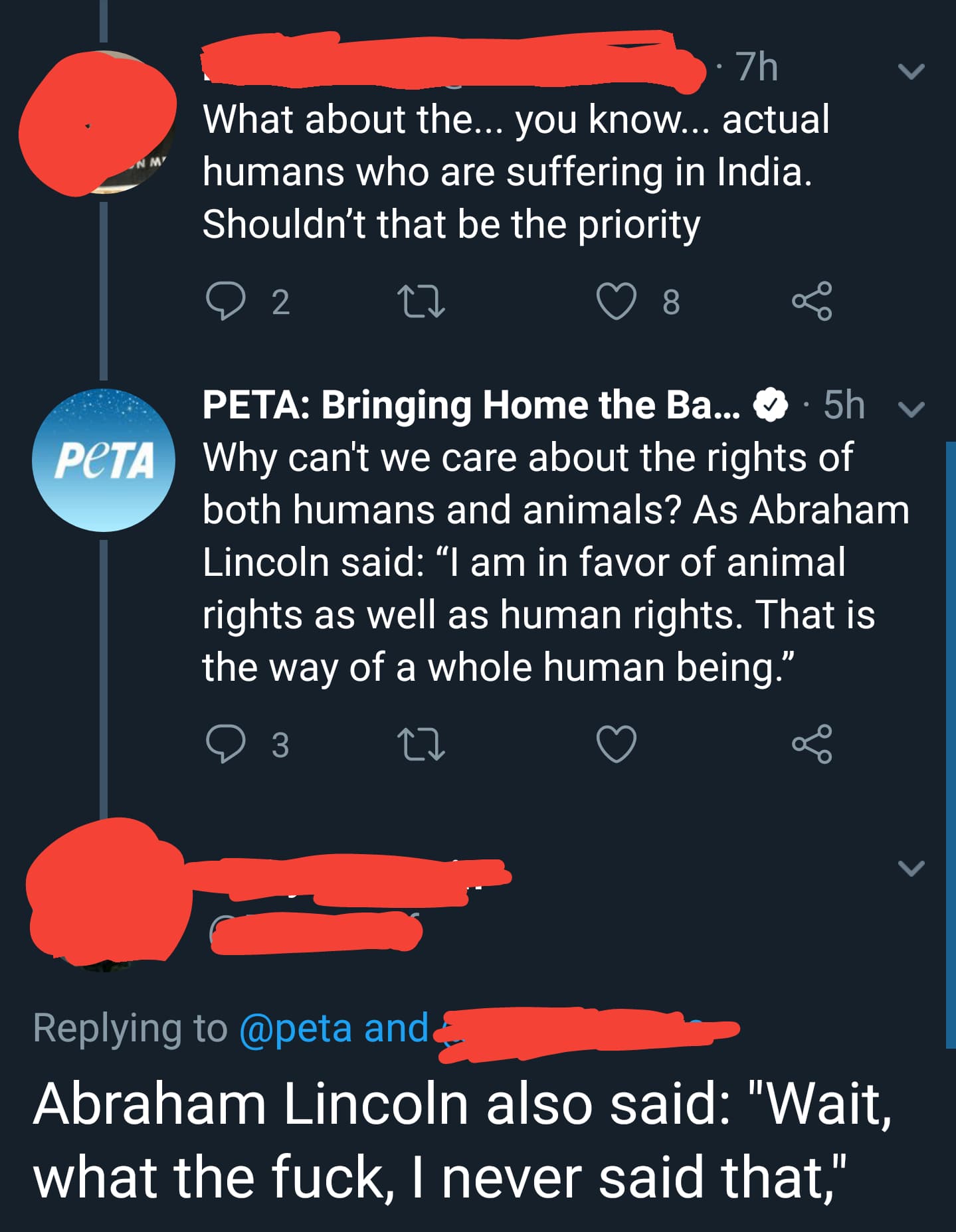Like PETA's Abraham Lincoln tweet
Image resolution: width=956 pixels, height=1232 pixels.
pyautogui.click(x=618, y=747)
